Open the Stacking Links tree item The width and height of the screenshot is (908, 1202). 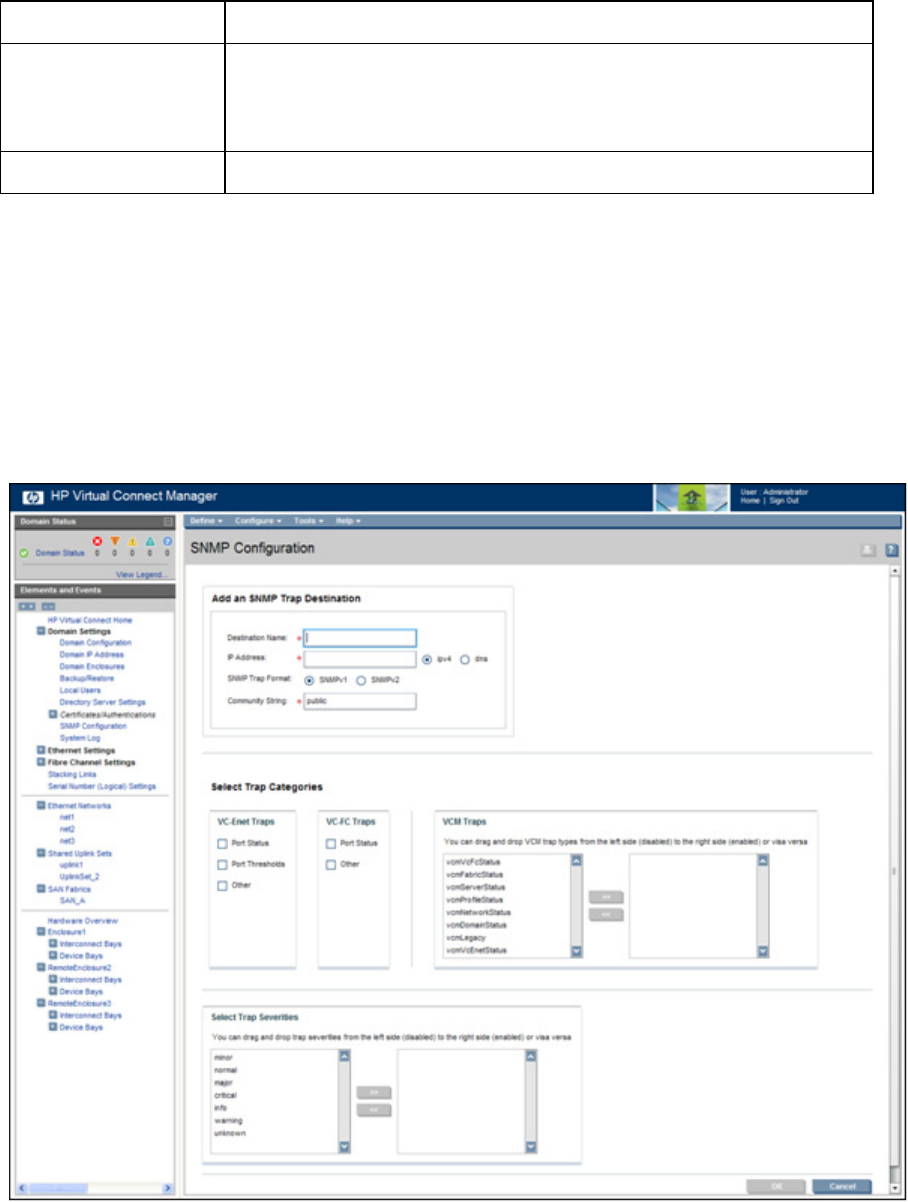(74, 774)
